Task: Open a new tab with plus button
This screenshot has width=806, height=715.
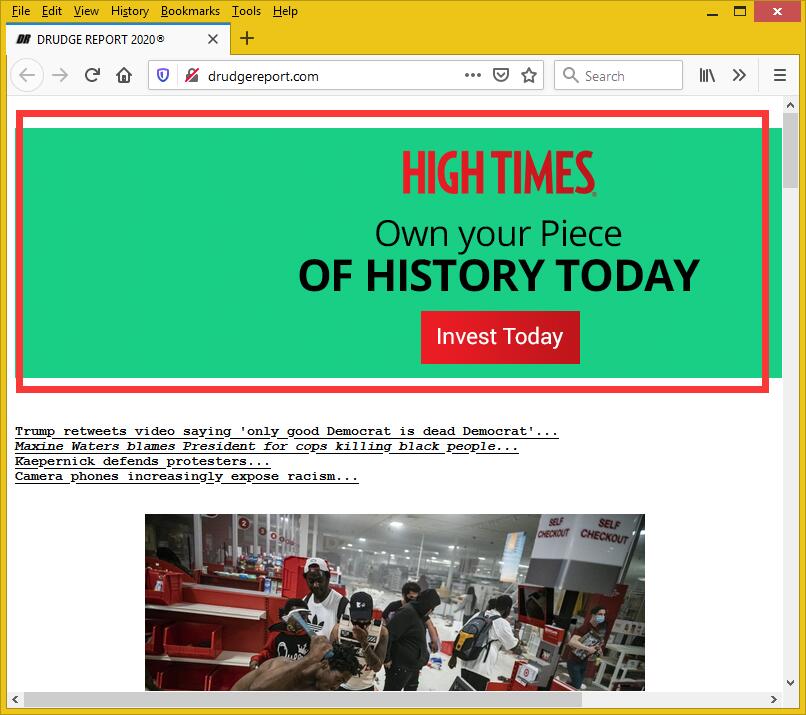Action: click(x=247, y=38)
